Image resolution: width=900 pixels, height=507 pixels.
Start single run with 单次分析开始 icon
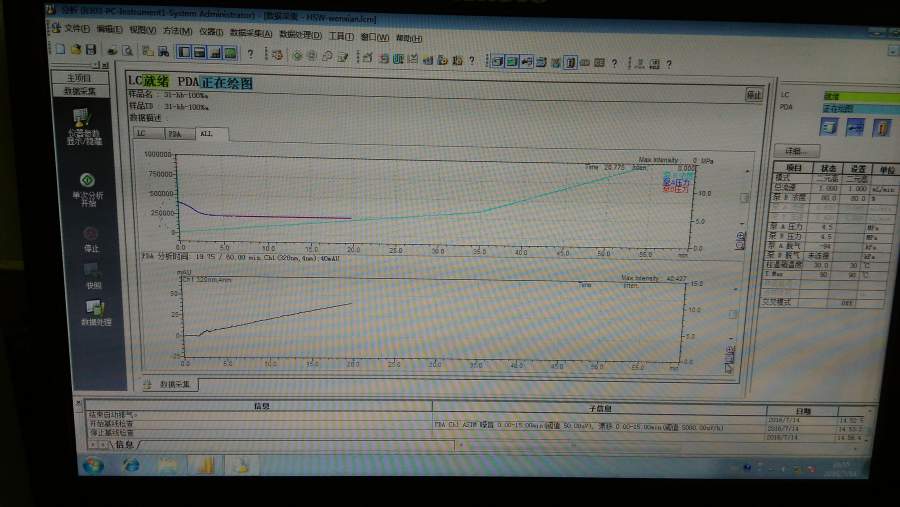click(x=88, y=189)
